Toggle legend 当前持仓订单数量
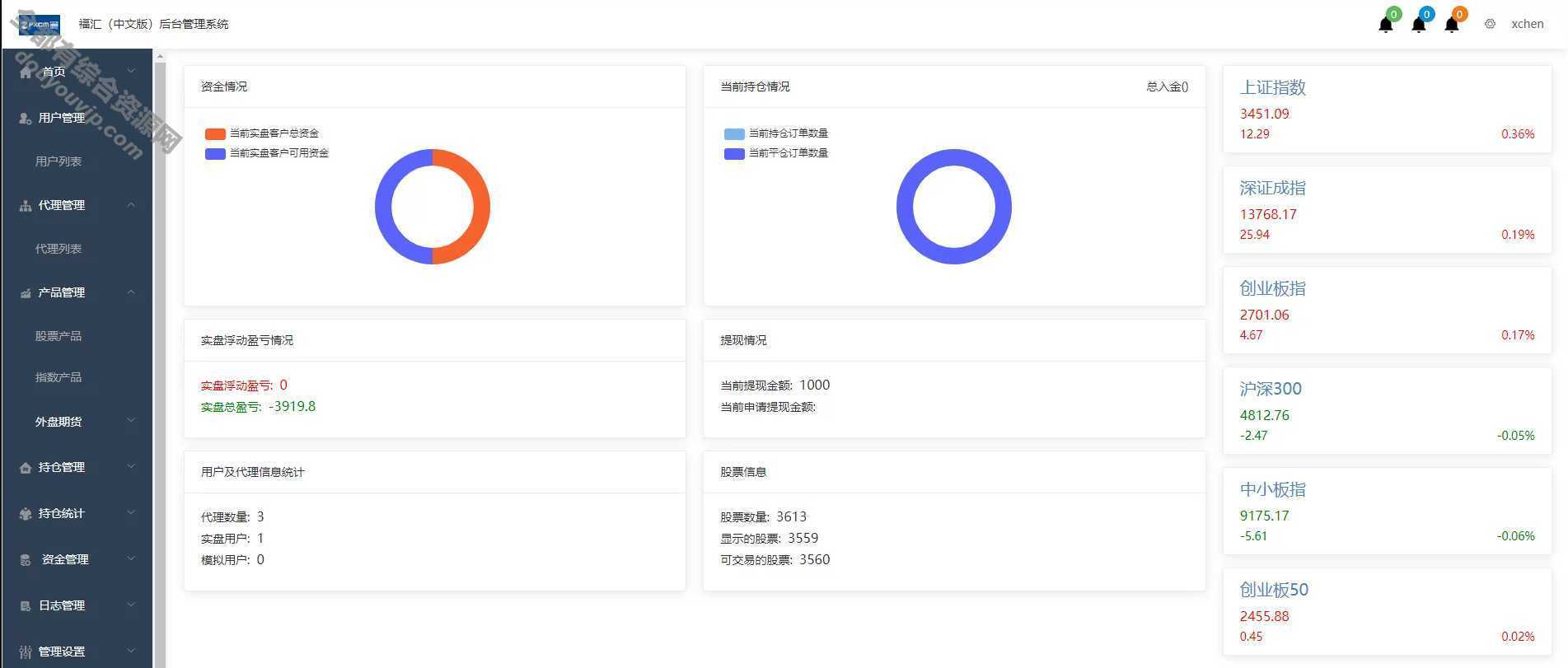 pyautogui.click(x=776, y=133)
